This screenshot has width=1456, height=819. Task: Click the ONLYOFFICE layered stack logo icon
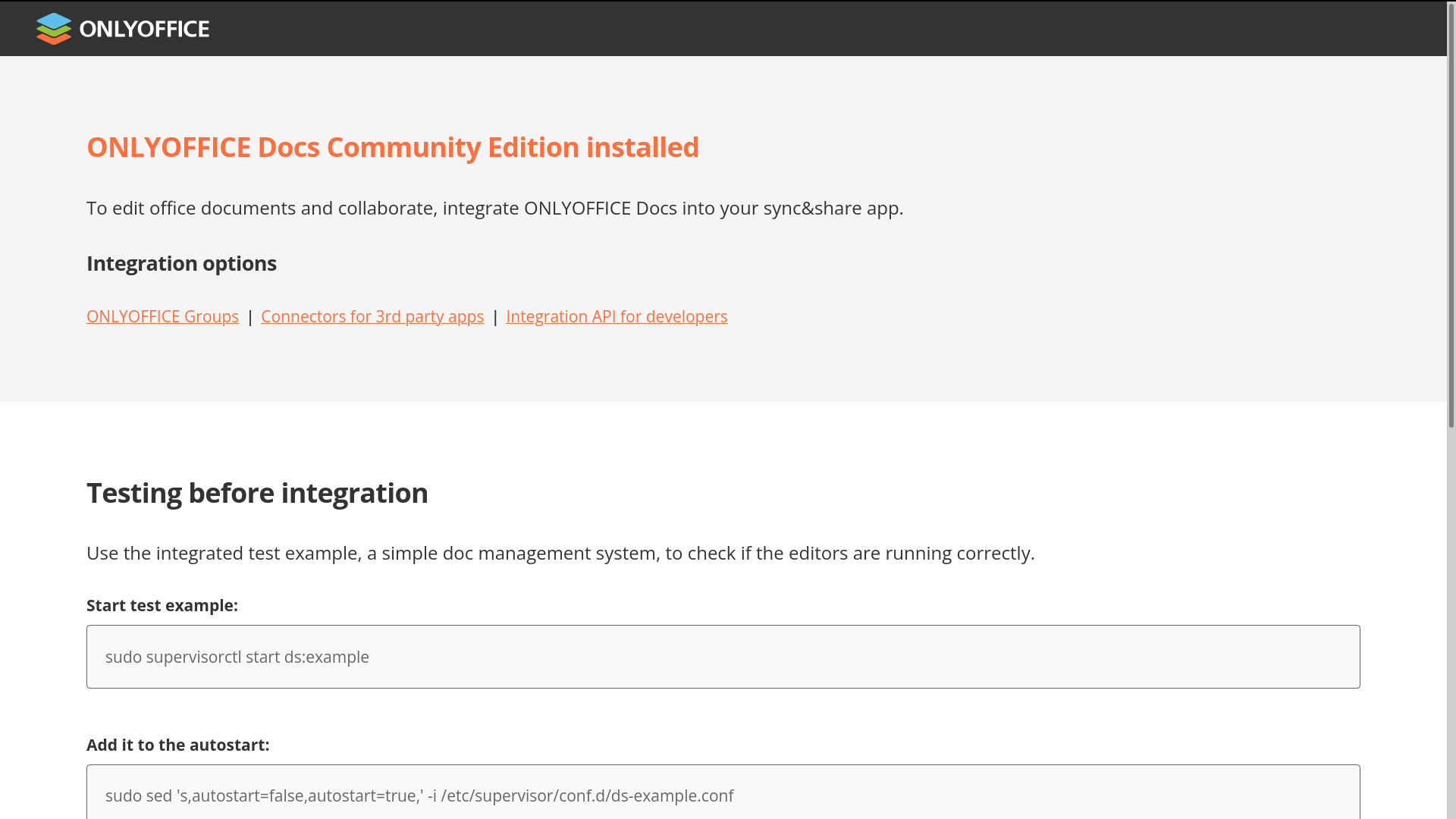[x=53, y=29]
